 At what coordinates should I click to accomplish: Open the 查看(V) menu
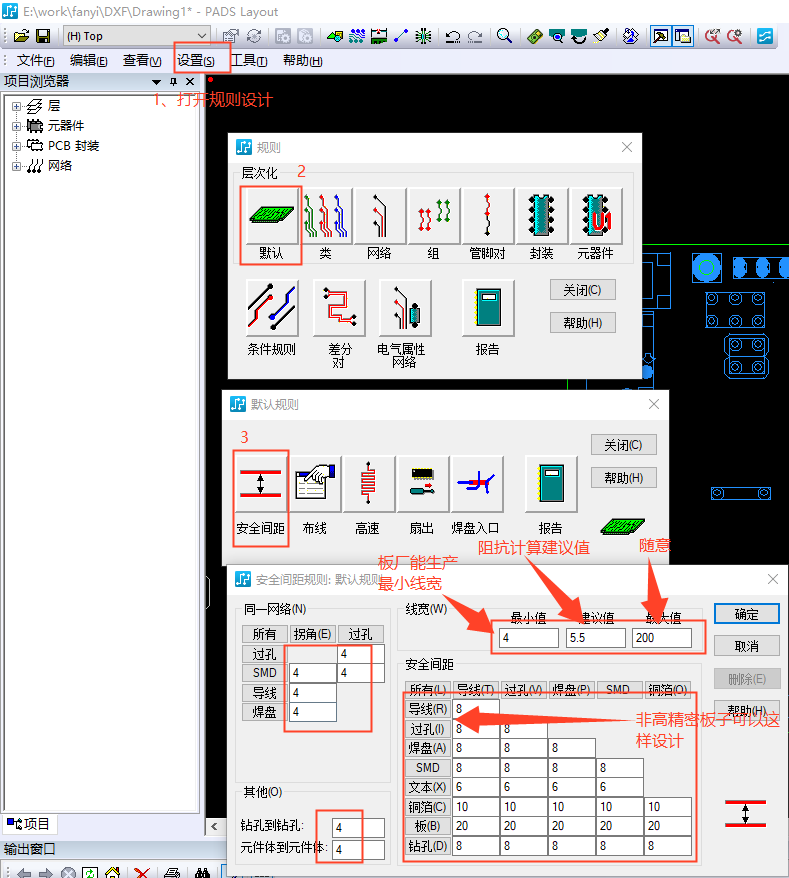tap(142, 60)
